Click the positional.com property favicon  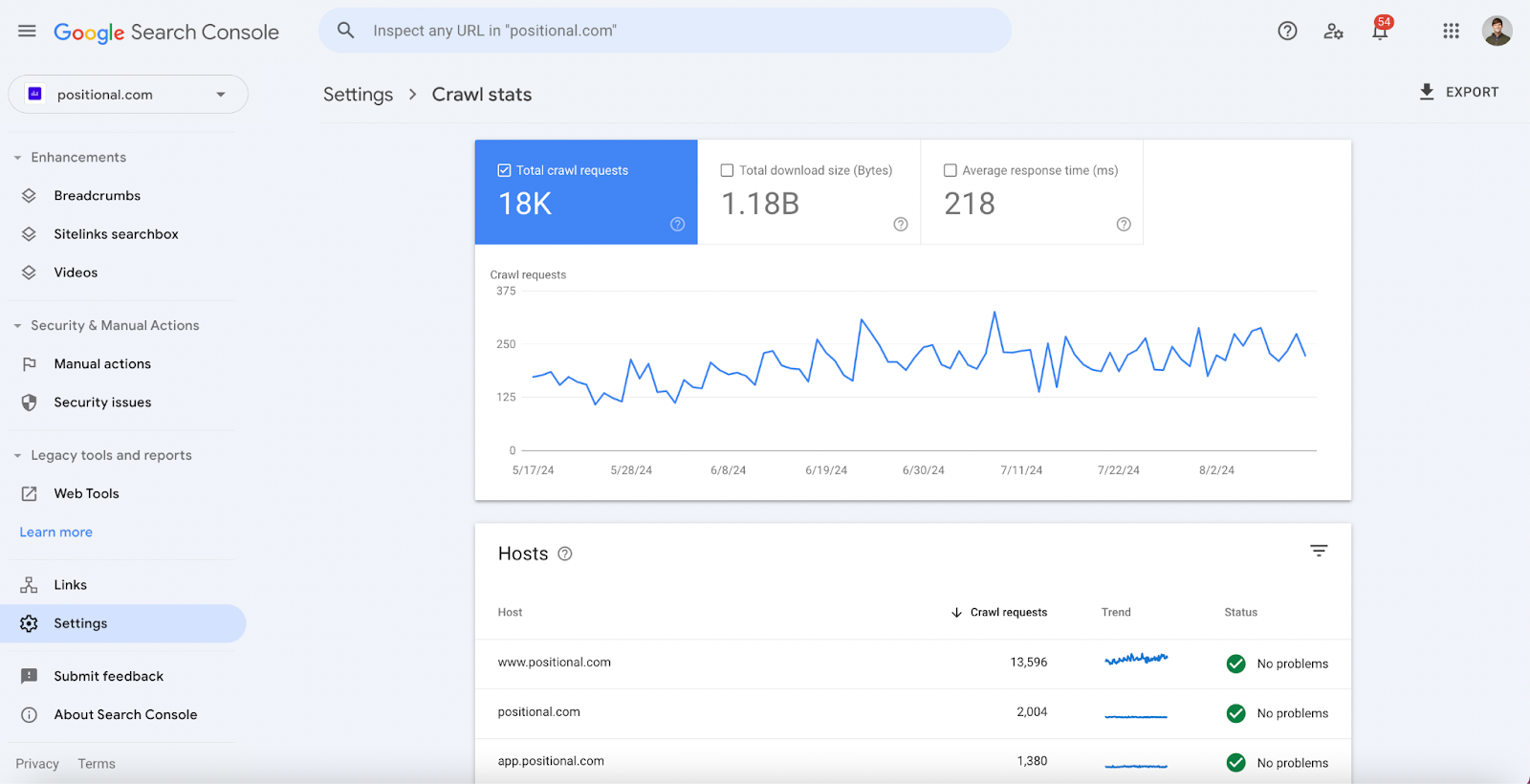point(35,94)
